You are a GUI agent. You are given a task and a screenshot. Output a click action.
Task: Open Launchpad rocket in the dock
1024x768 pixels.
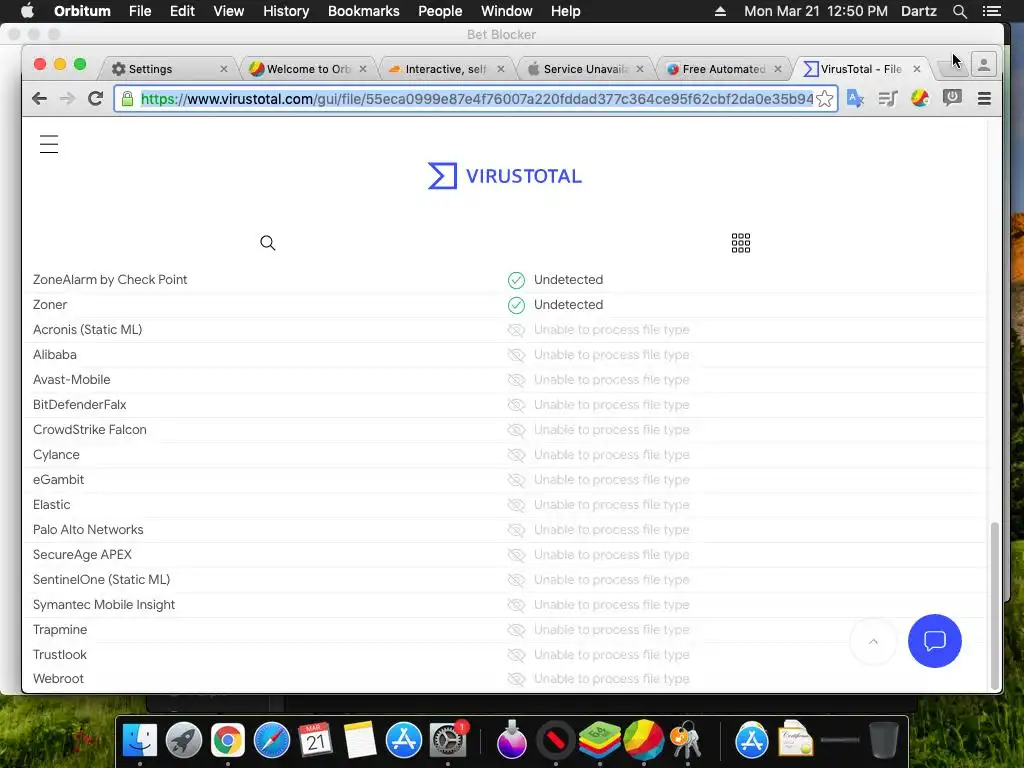[x=184, y=740]
